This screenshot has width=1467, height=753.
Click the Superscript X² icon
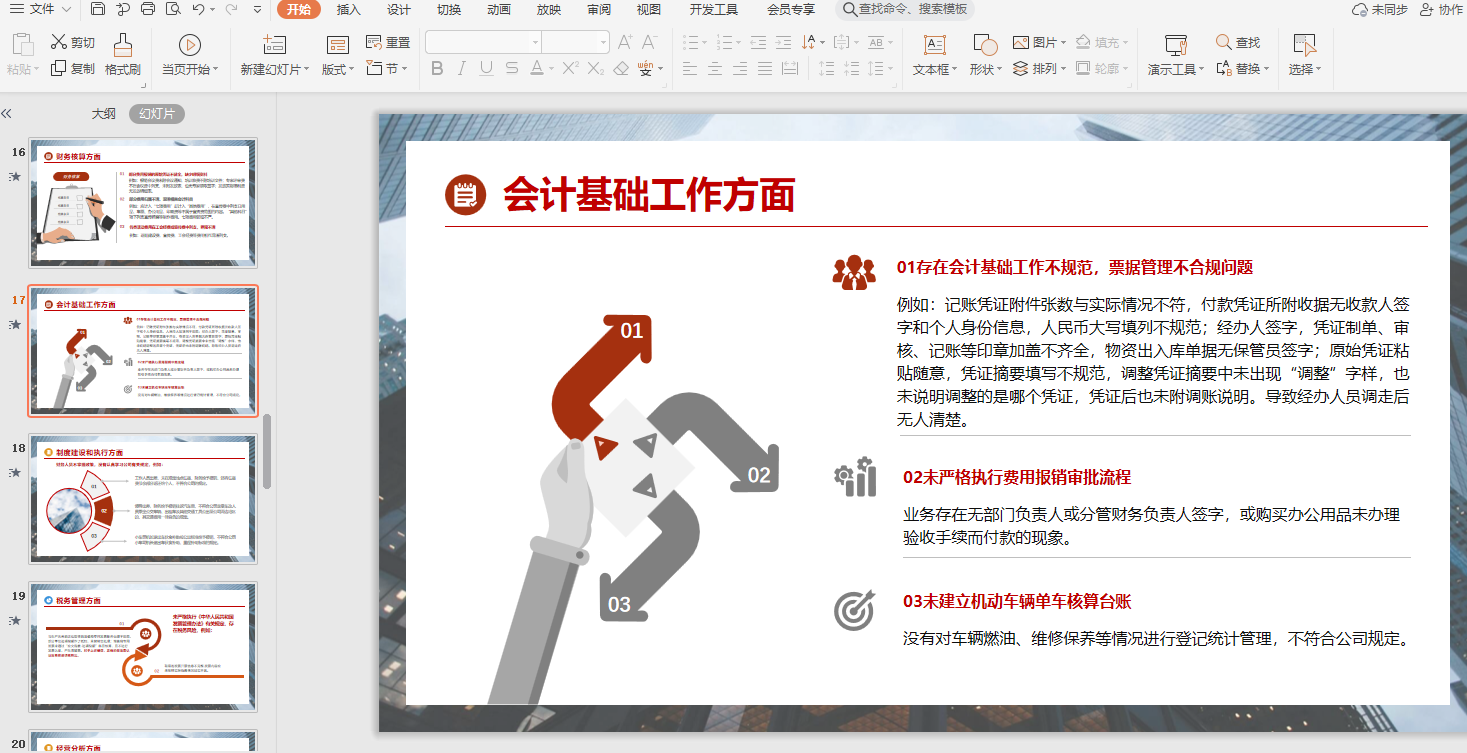(571, 69)
